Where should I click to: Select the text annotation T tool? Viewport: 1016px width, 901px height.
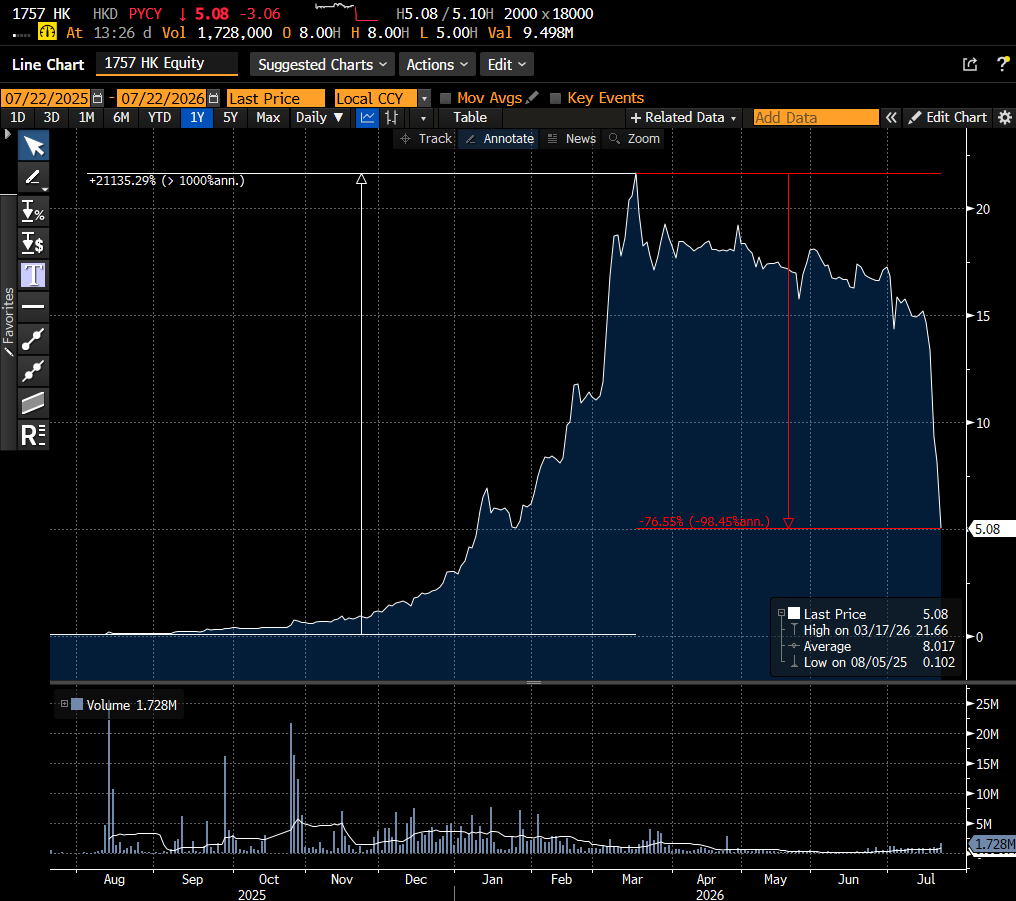(x=33, y=275)
